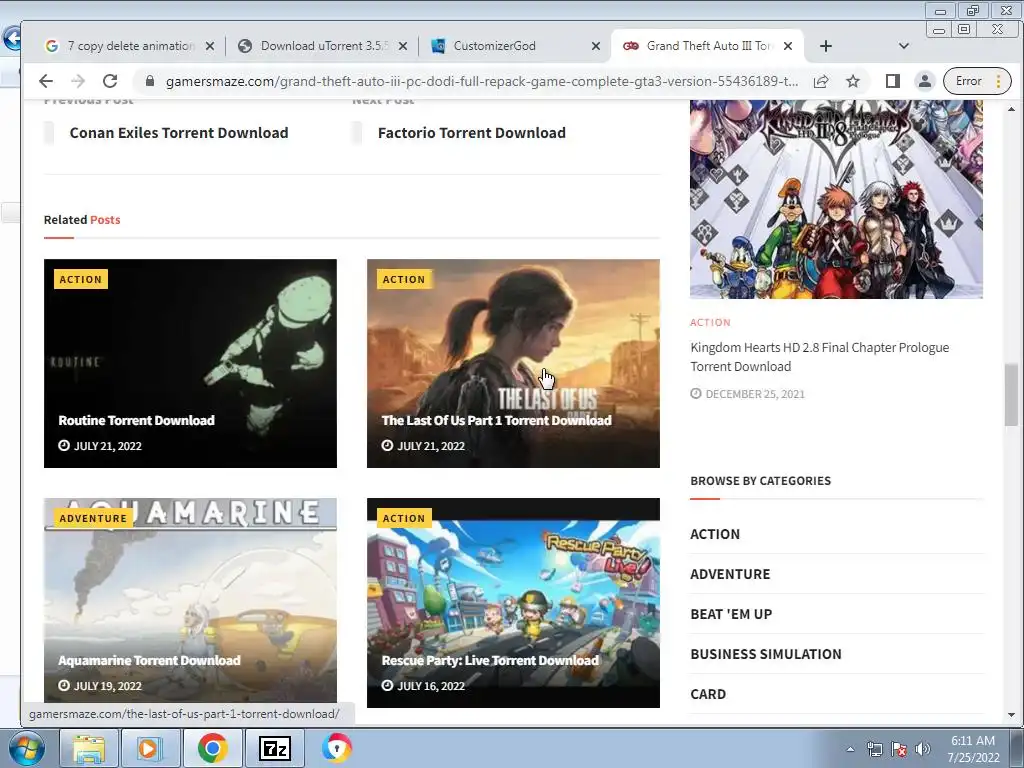Viewport: 1024px width, 768px height.
Task: Close the CustomizerGod tab
Action: [x=596, y=46]
